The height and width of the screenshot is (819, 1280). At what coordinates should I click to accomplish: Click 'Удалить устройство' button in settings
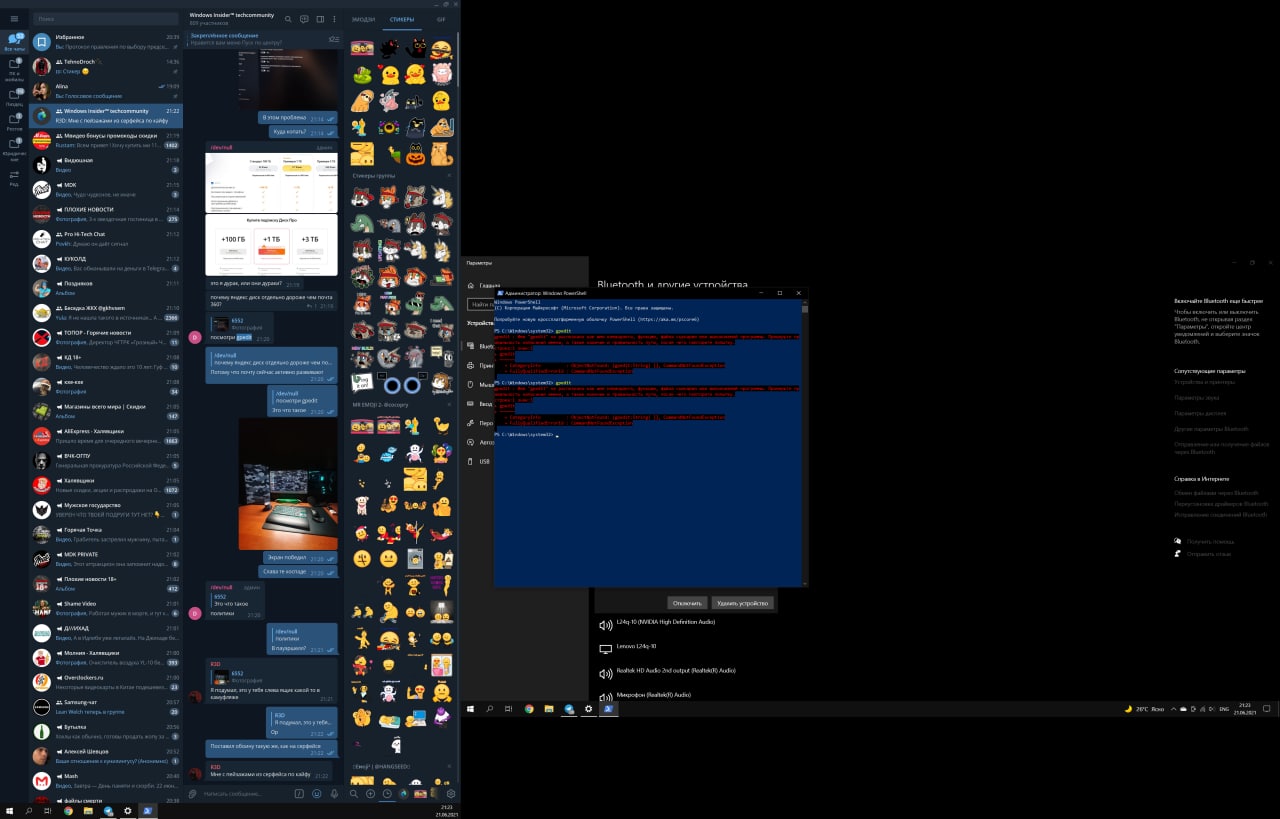tap(743, 603)
